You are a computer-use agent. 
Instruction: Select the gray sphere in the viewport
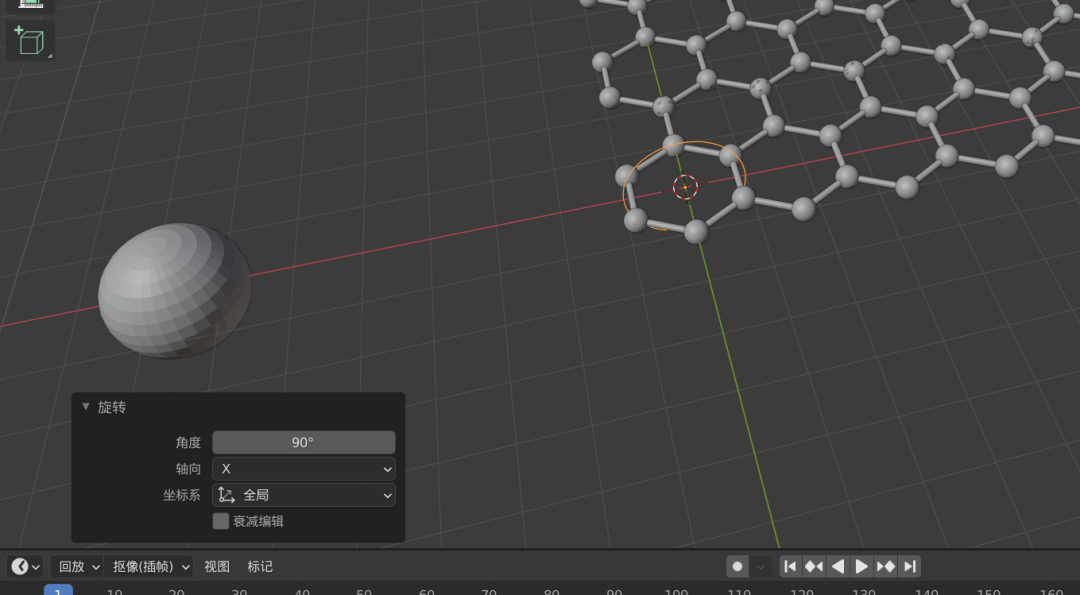(174, 290)
